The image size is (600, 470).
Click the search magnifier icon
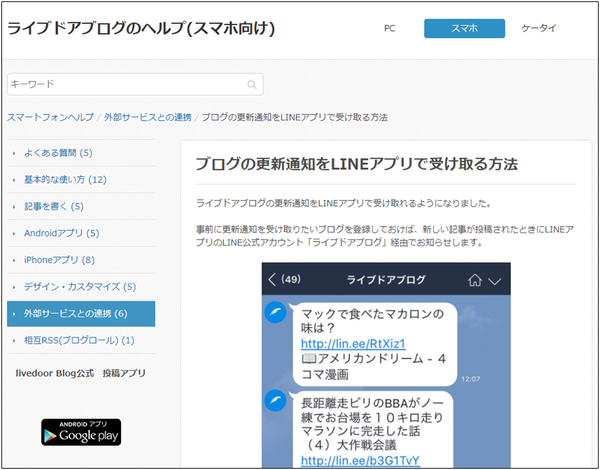[252, 84]
